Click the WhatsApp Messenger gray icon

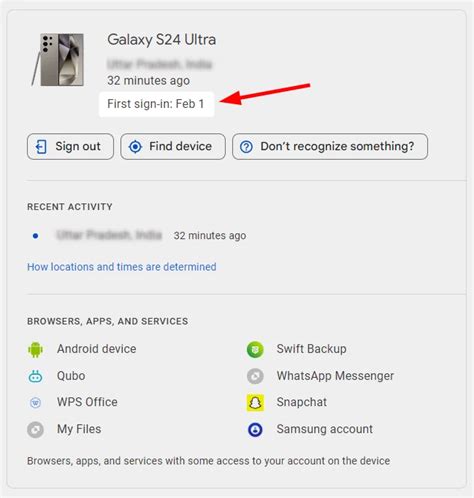point(255,376)
